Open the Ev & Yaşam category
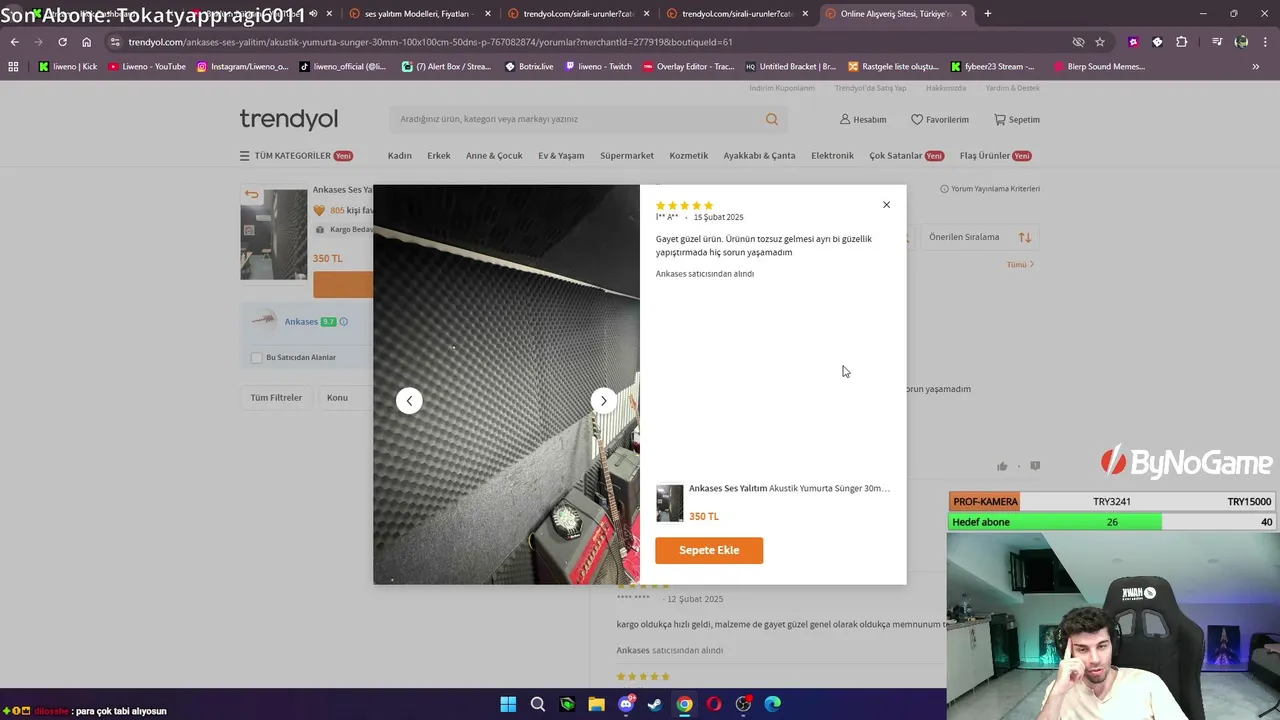The width and height of the screenshot is (1280, 720). [561, 156]
